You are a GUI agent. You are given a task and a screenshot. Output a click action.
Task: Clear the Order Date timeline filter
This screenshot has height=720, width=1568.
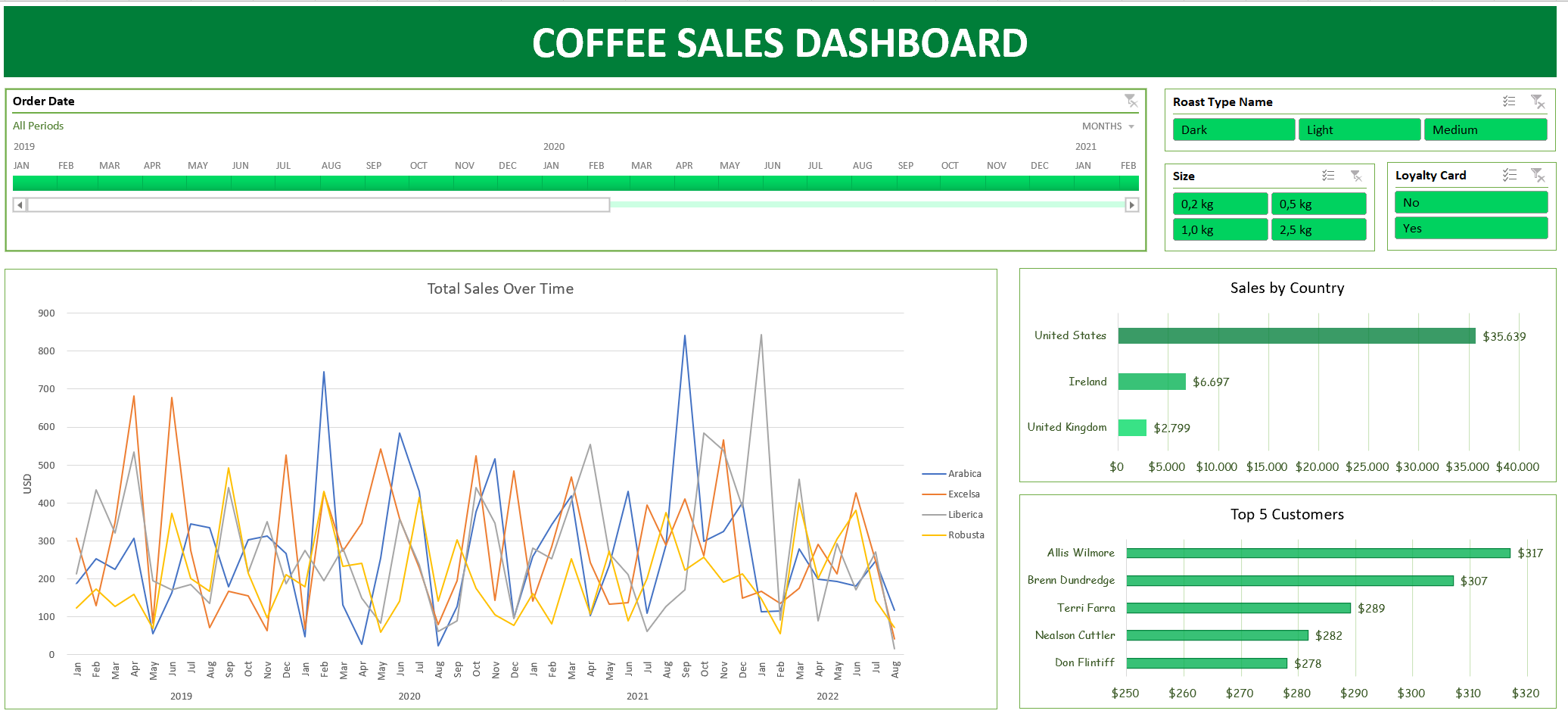coord(1131,101)
